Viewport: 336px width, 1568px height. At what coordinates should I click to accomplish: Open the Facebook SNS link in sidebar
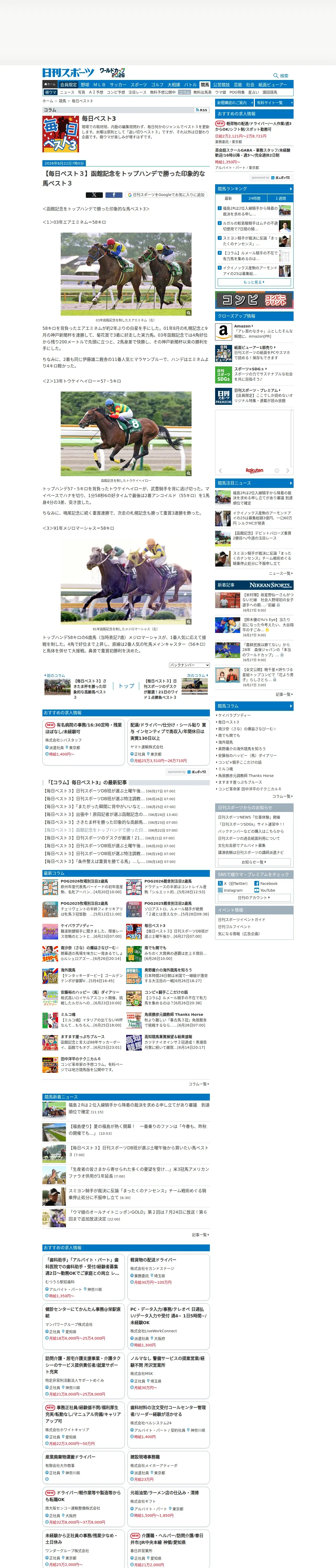pyautogui.click(x=265, y=883)
